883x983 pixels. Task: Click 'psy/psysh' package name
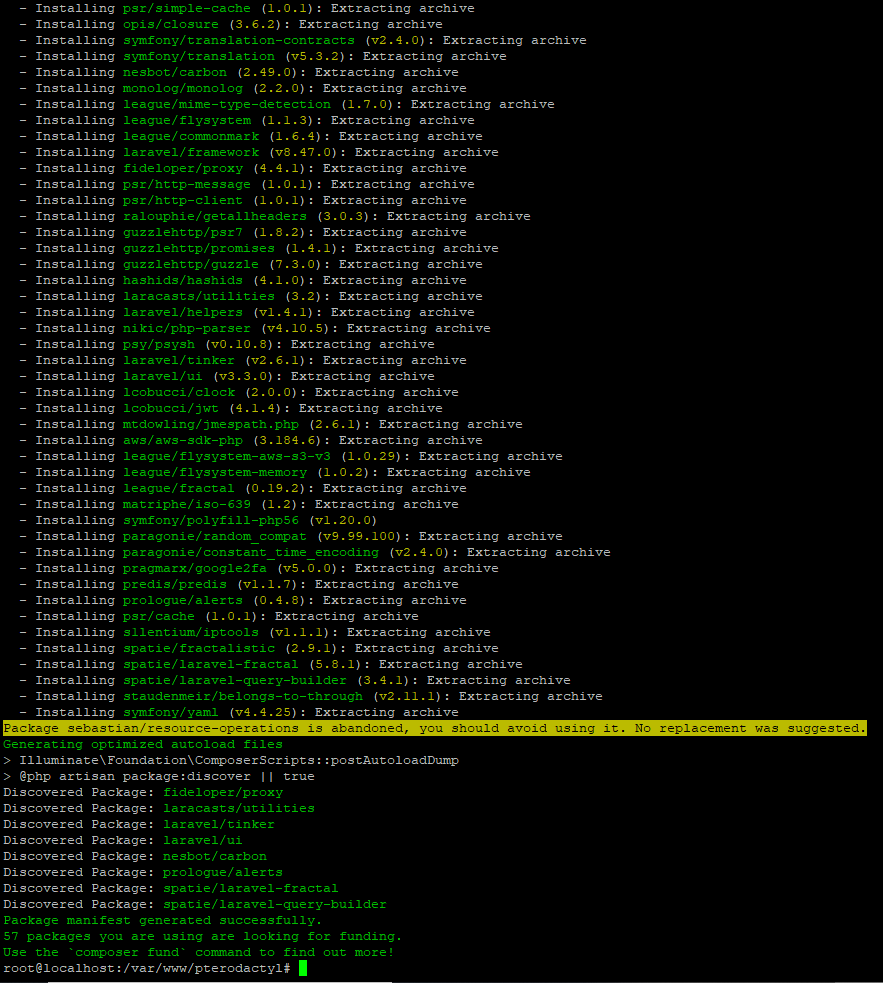coord(159,344)
